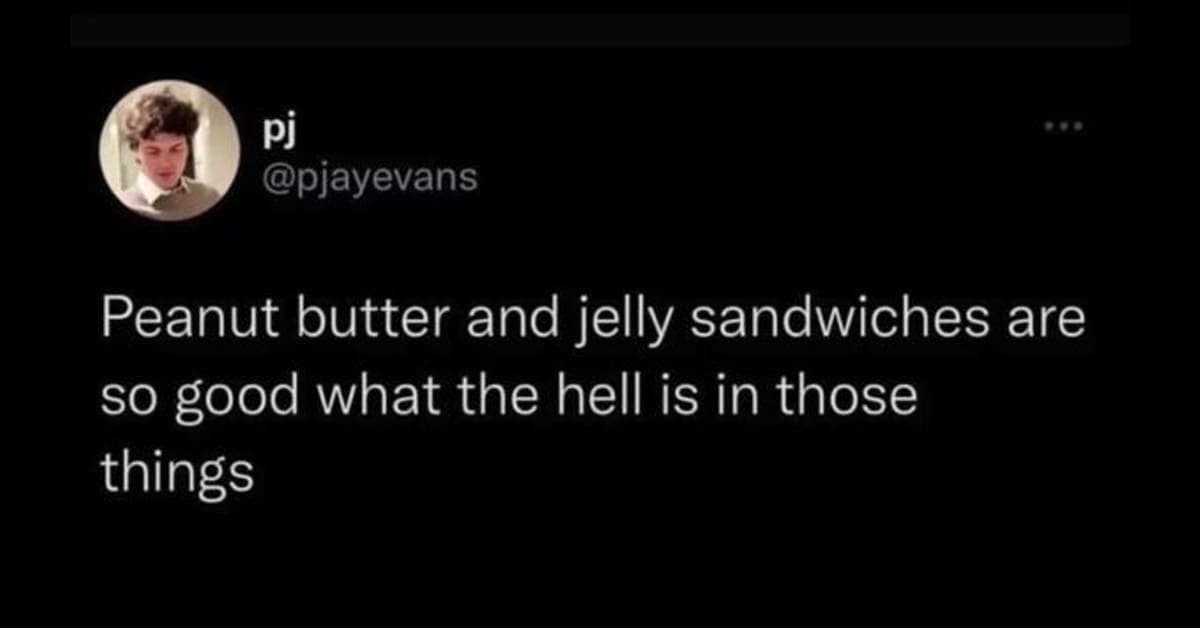The image size is (1200, 628).
Task: Open pj's profile picture
Action: pos(169,150)
